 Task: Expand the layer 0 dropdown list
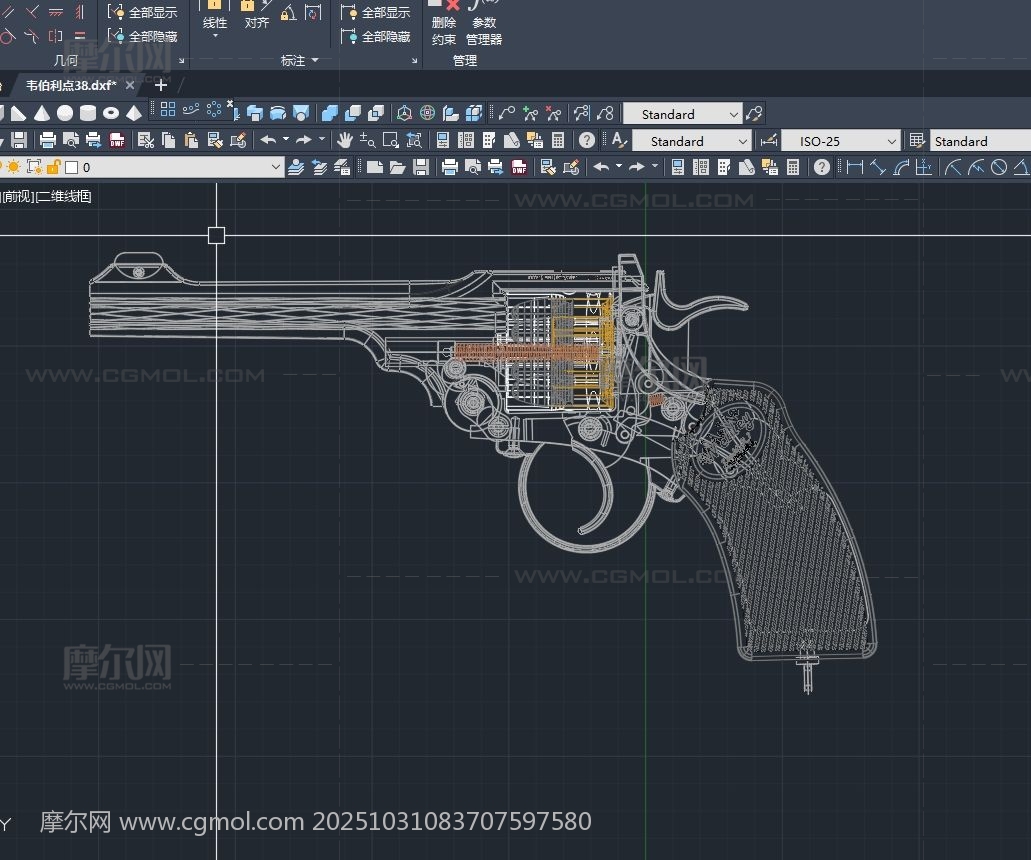(x=276, y=167)
